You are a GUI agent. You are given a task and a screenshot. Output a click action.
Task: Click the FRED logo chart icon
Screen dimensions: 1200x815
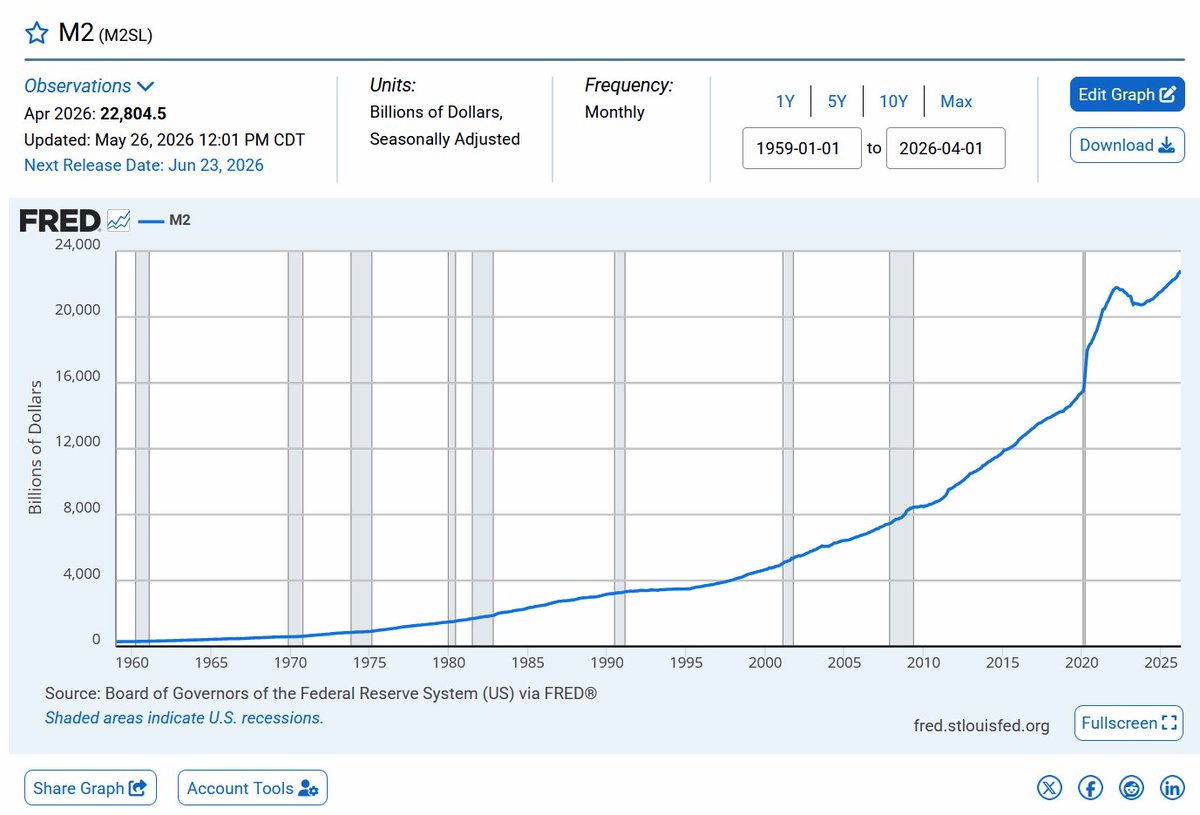pos(118,220)
